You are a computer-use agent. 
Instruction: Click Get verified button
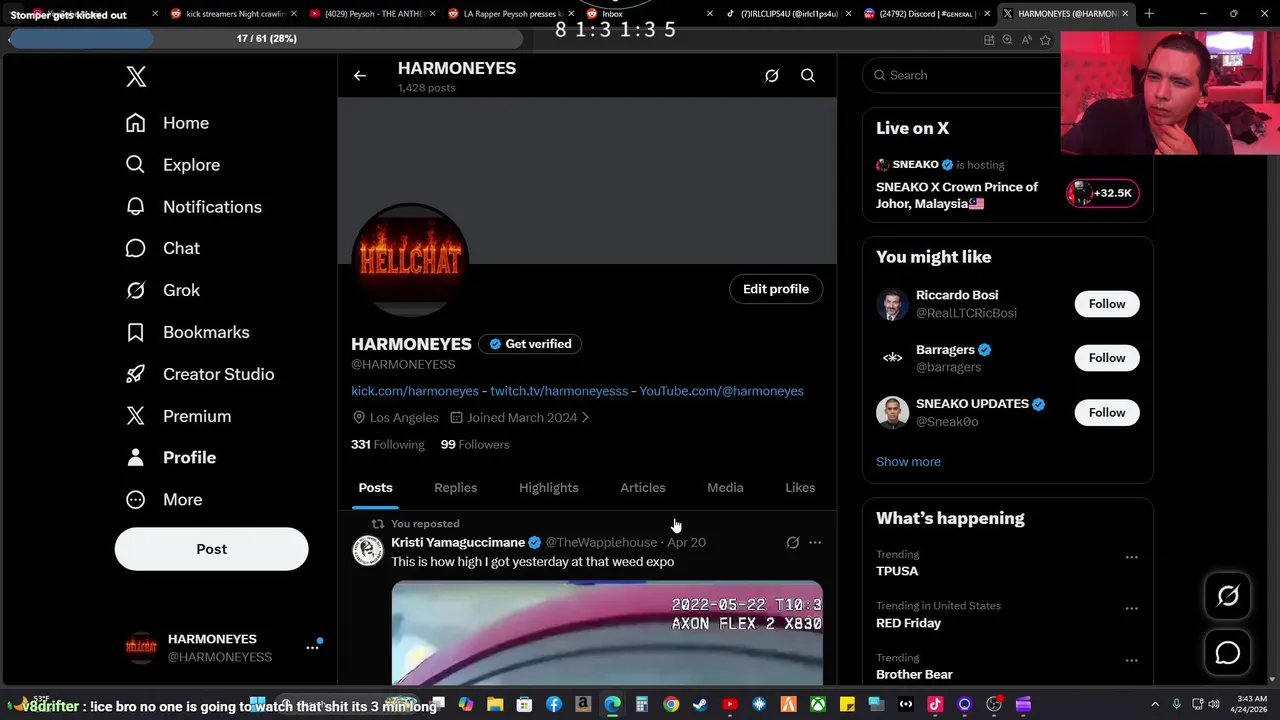click(530, 344)
